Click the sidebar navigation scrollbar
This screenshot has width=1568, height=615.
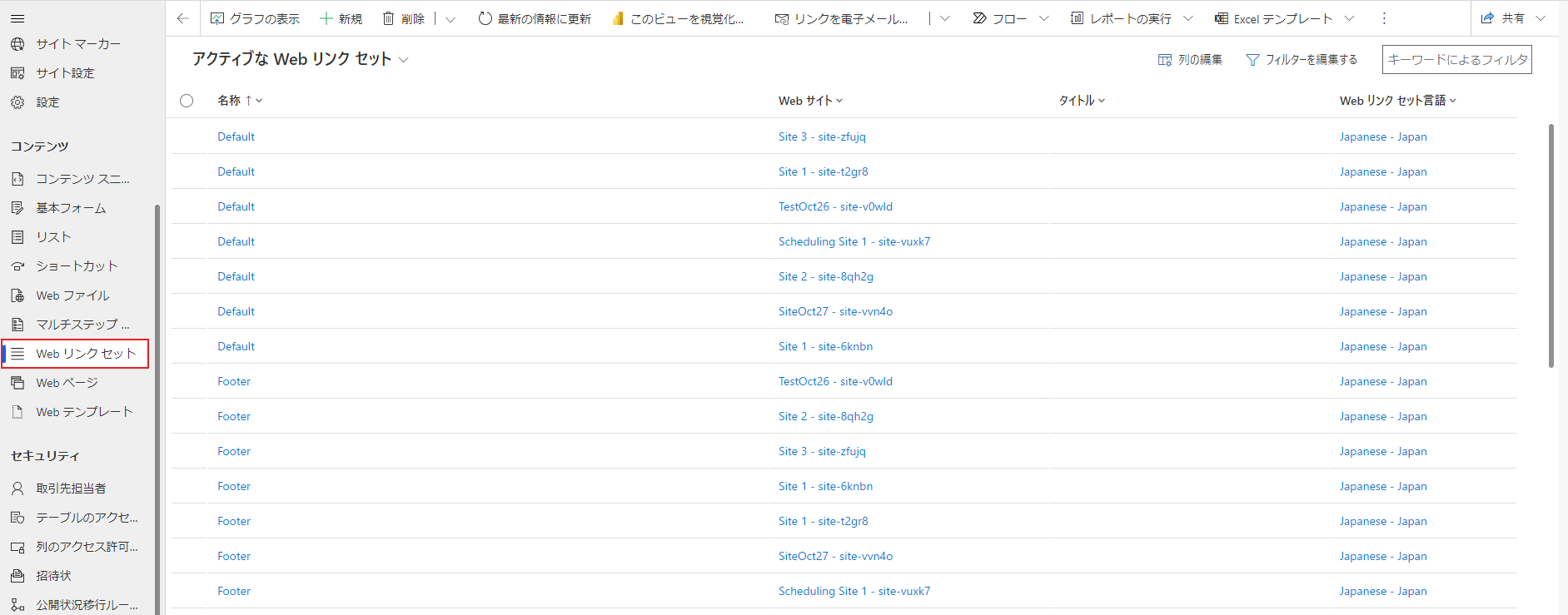(x=157, y=408)
